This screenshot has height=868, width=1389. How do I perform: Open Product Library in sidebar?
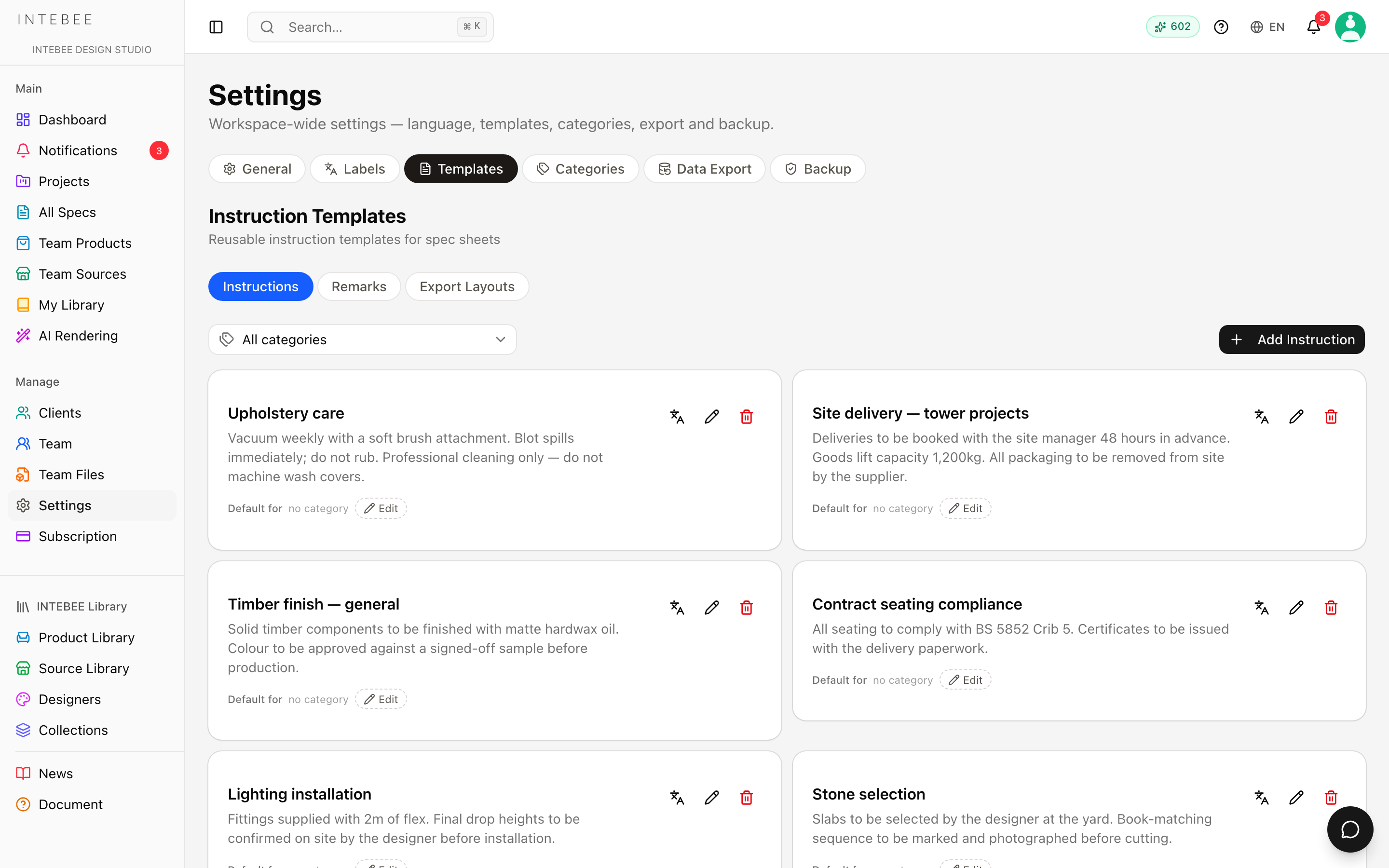point(92,637)
